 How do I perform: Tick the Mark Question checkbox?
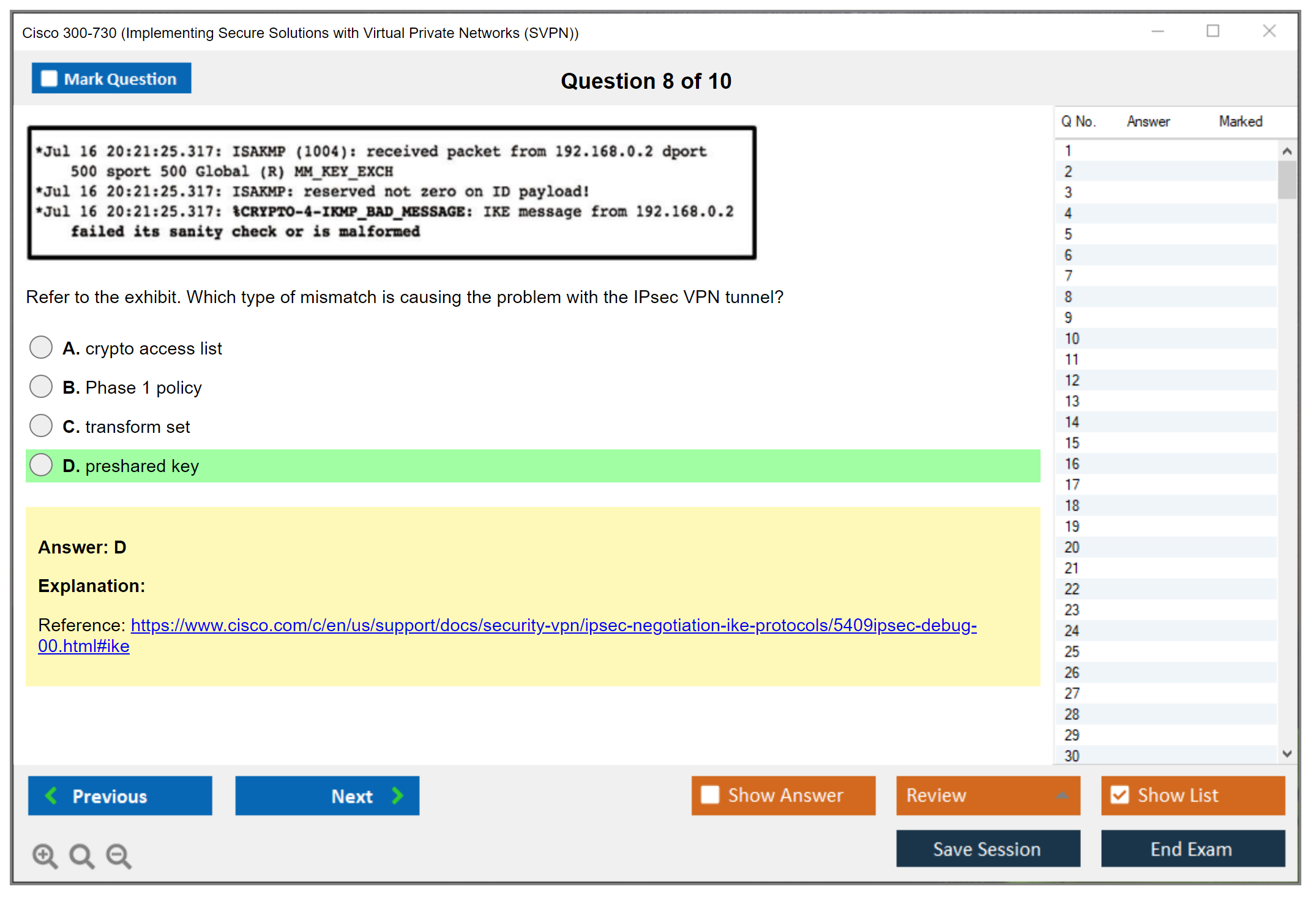(x=49, y=78)
